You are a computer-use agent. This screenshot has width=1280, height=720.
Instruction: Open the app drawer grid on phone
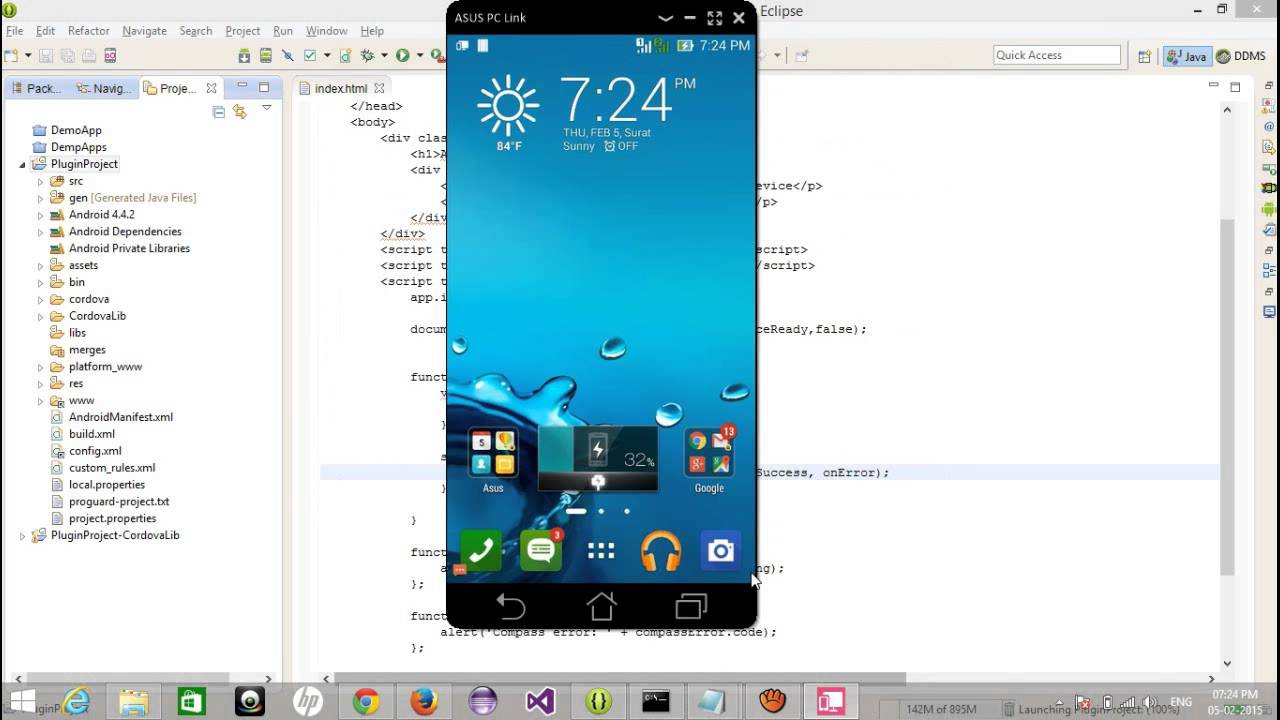click(601, 551)
